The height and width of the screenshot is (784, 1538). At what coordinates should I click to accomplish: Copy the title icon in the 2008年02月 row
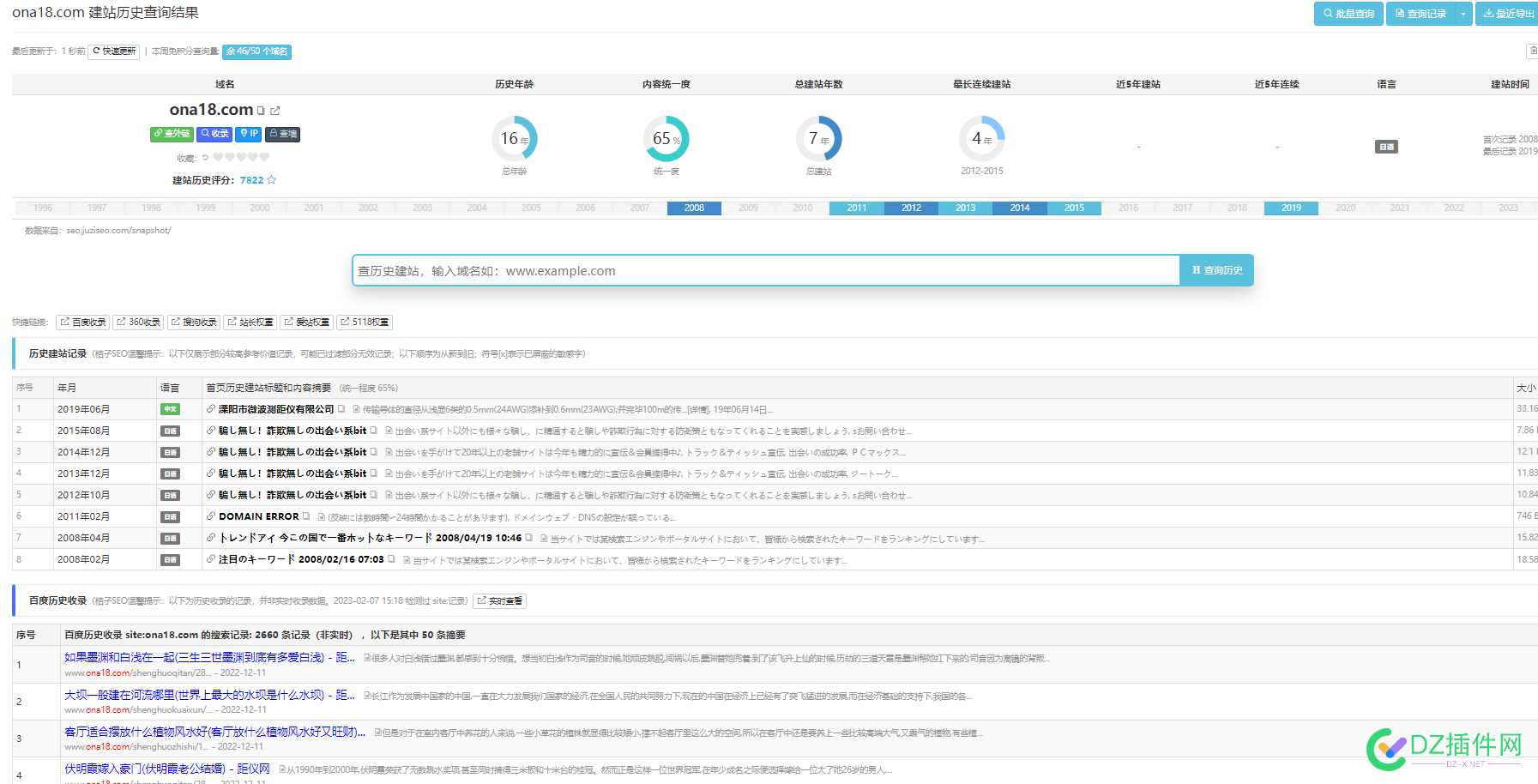pyautogui.click(x=391, y=559)
